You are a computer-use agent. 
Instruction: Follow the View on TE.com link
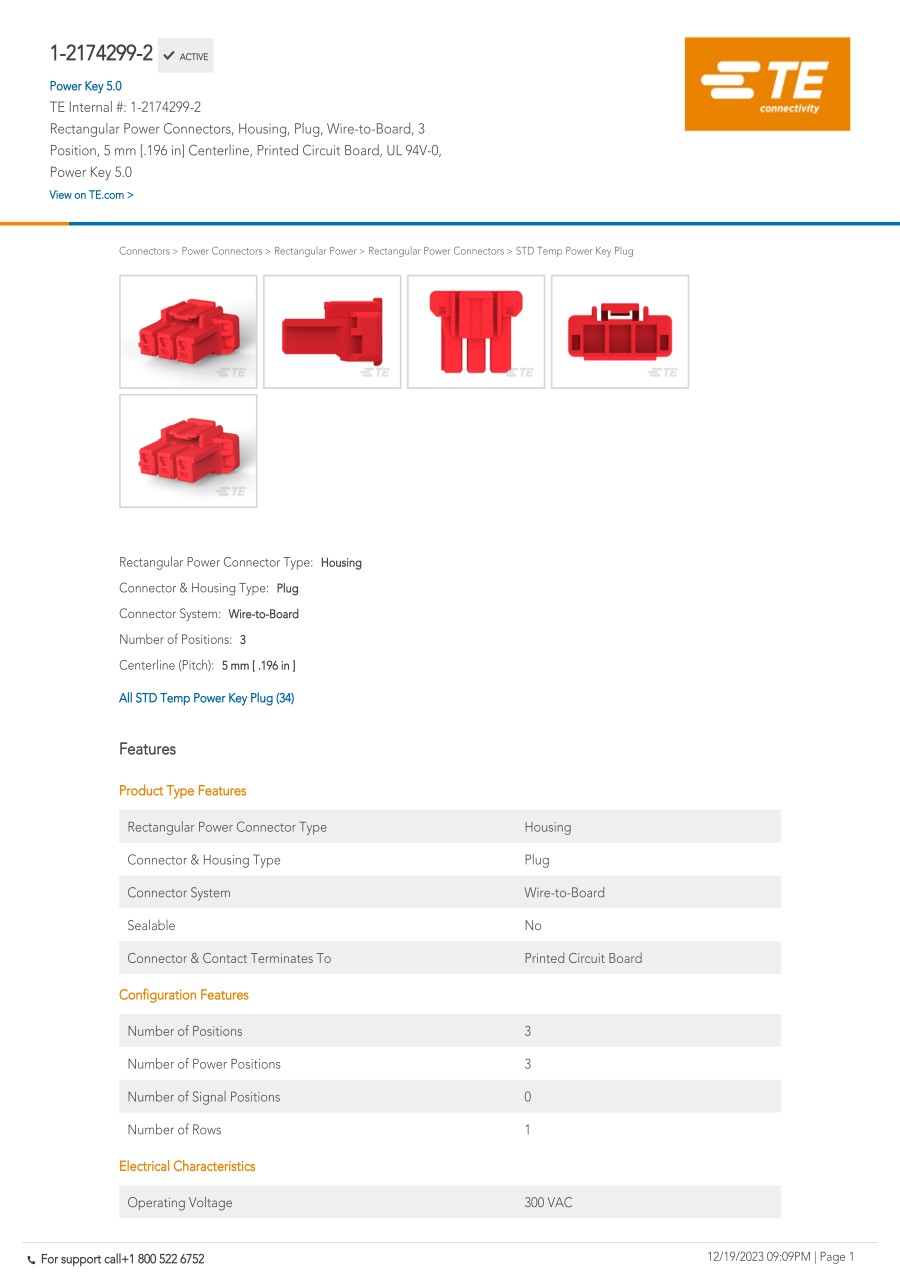click(91, 195)
